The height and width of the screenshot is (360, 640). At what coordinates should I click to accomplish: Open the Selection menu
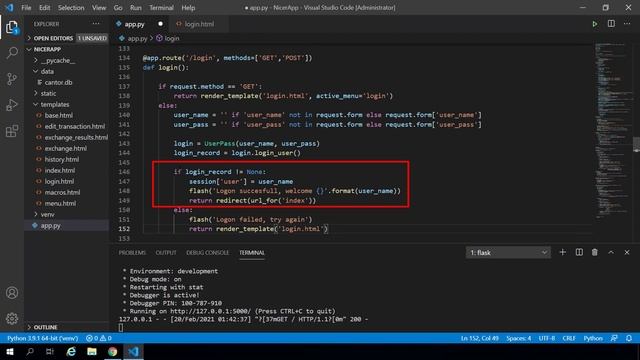pyautogui.click(x=71, y=7)
